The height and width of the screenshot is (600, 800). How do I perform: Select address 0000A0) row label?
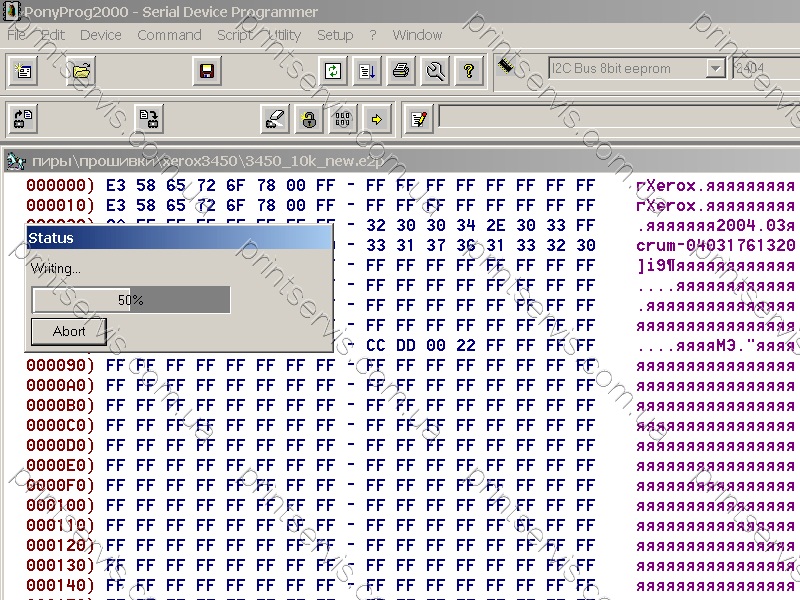[x=60, y=385]
